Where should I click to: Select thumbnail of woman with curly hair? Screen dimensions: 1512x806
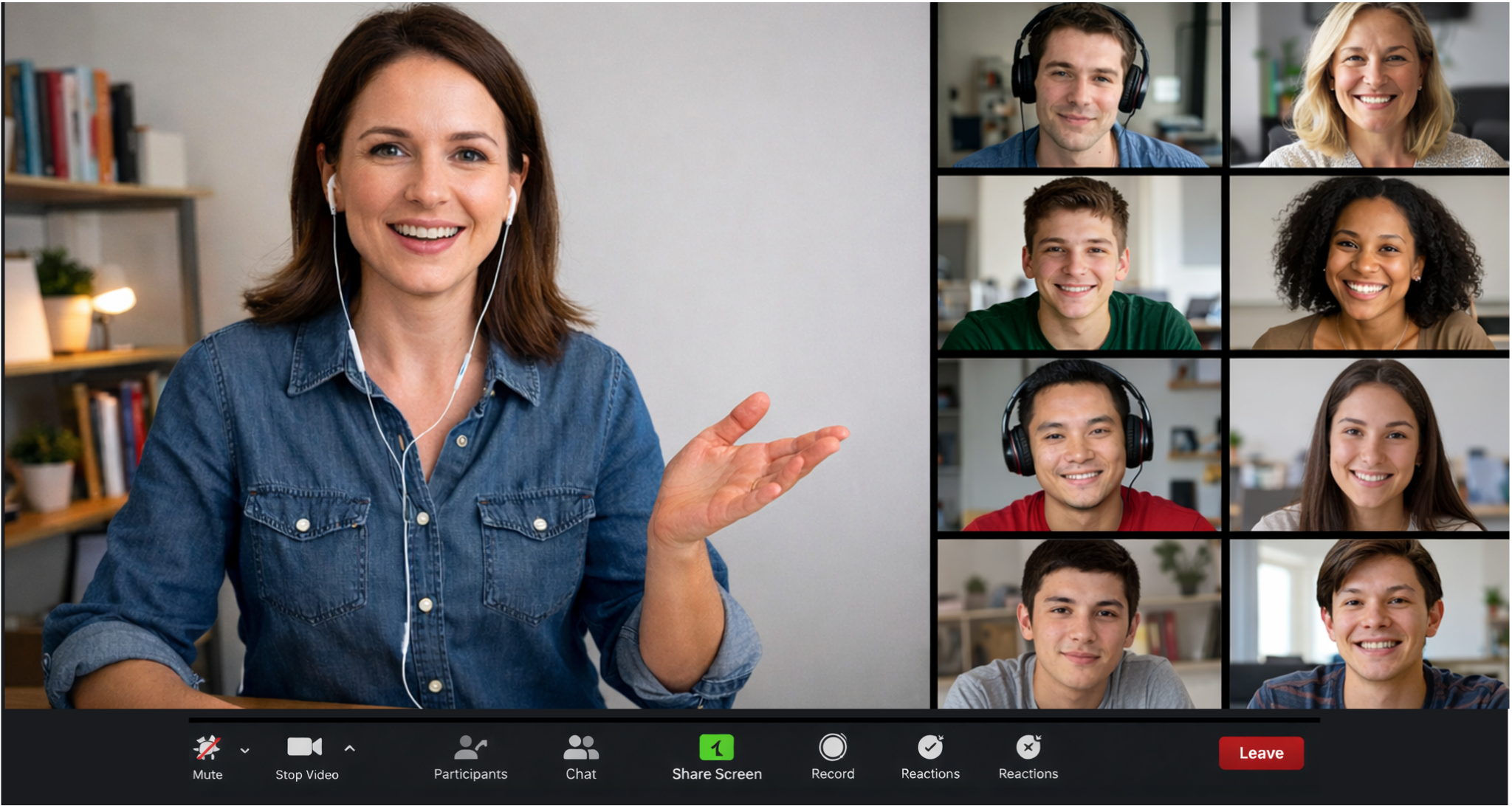1370,263
